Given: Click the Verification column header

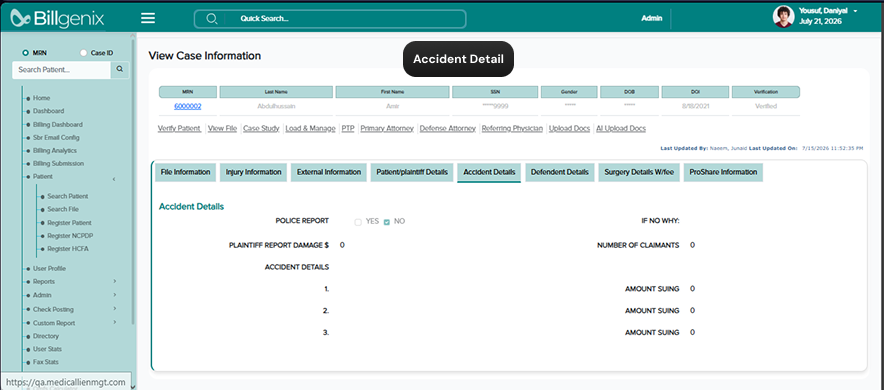Looking at the screenshot, I should pos(766,92).
